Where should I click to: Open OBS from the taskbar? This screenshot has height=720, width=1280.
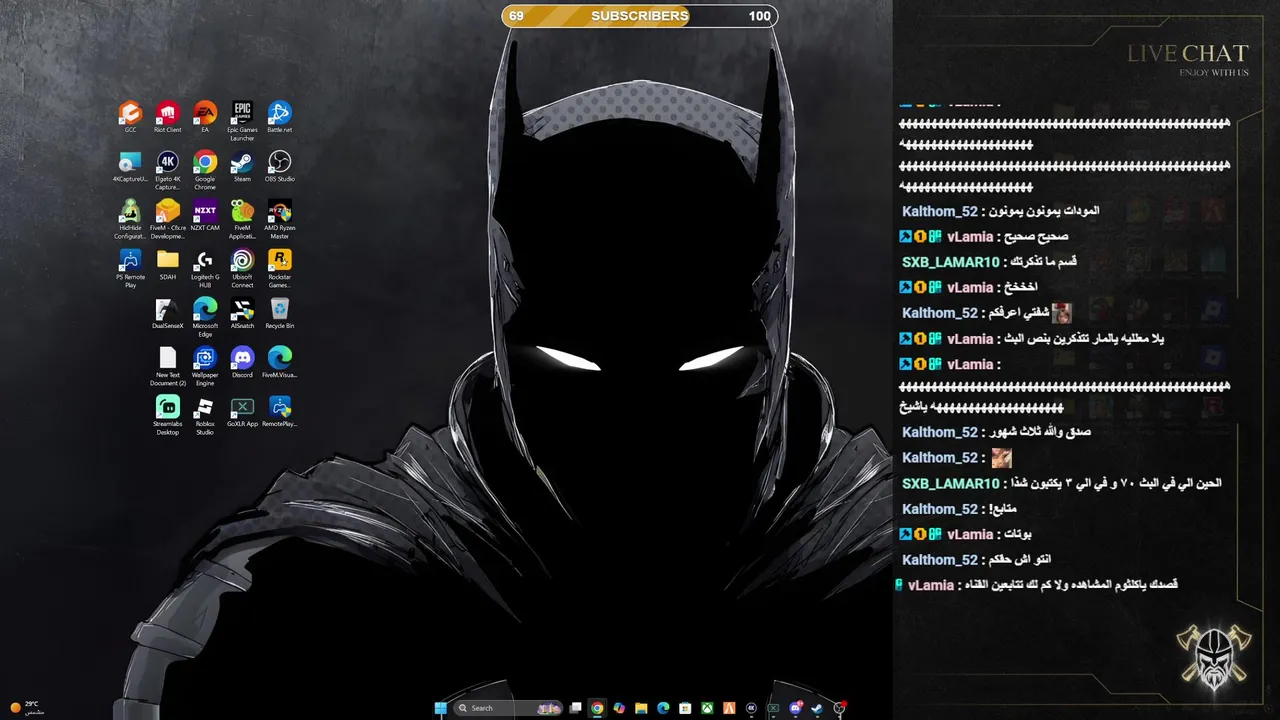click(x=839, y=708)
